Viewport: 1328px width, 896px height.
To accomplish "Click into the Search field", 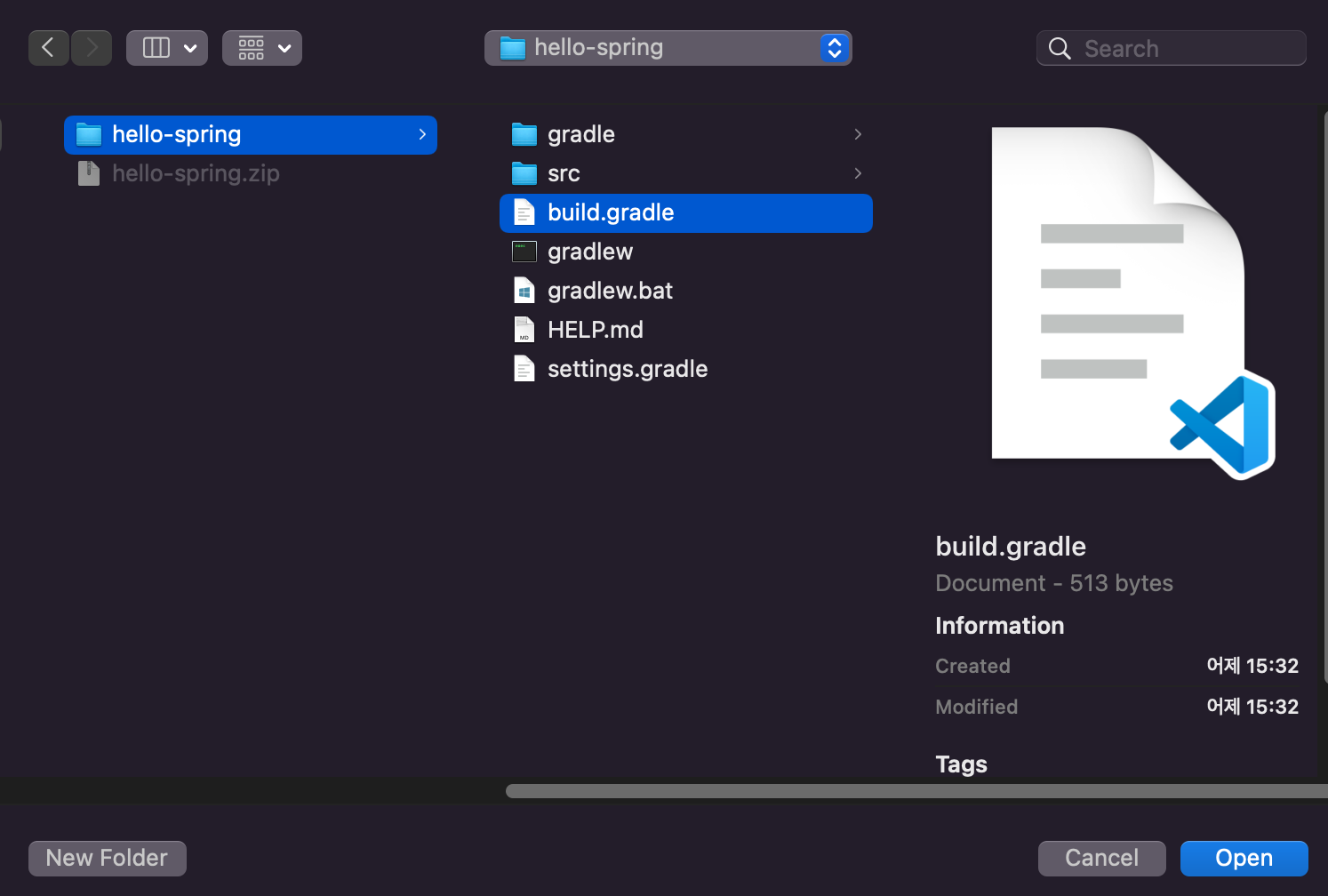I will [x=1172, y=48].
